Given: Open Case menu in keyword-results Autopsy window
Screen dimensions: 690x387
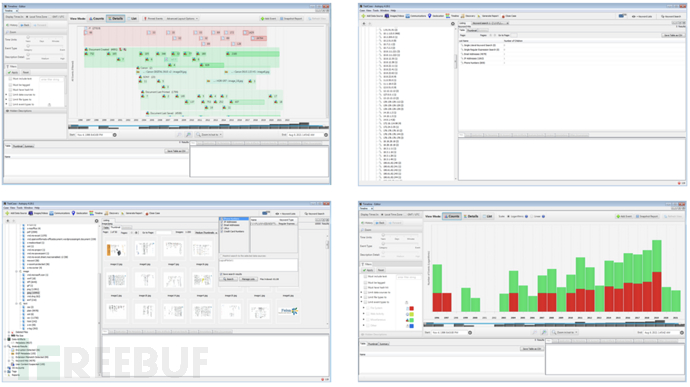Looking at the screenshot, I should (x=362, y=11).
